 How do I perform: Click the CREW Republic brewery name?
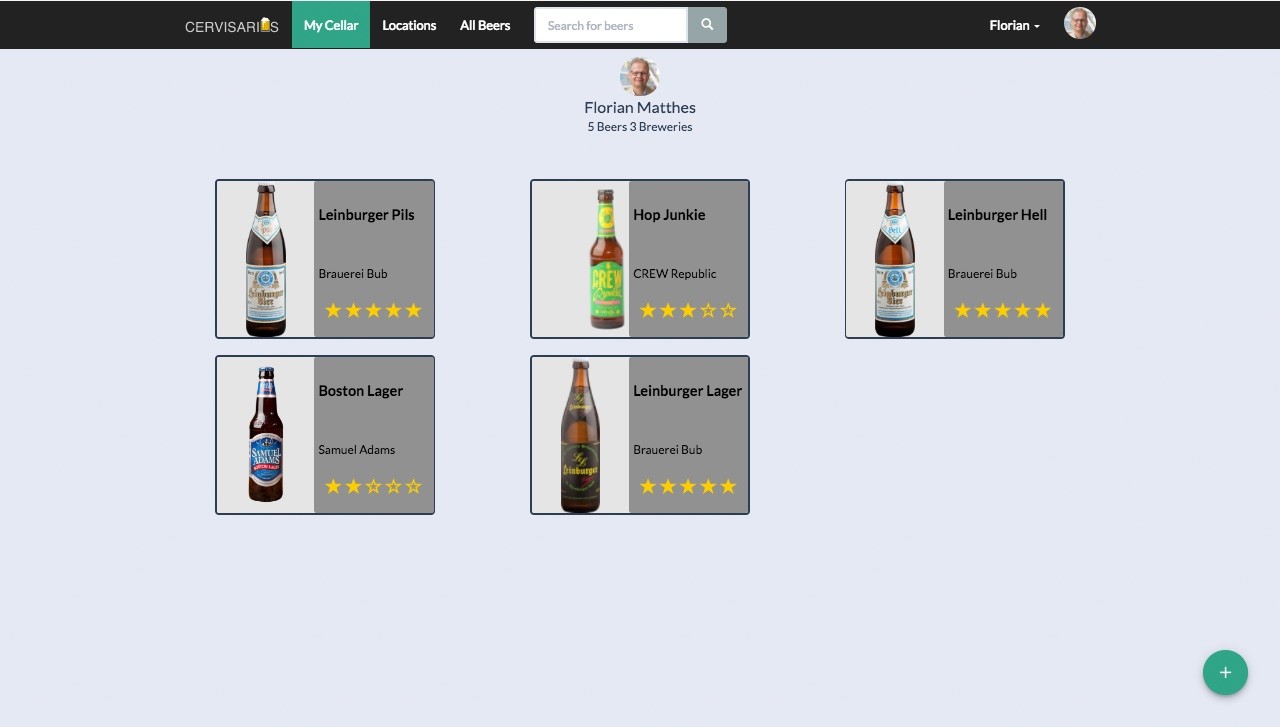pos(675,274)
